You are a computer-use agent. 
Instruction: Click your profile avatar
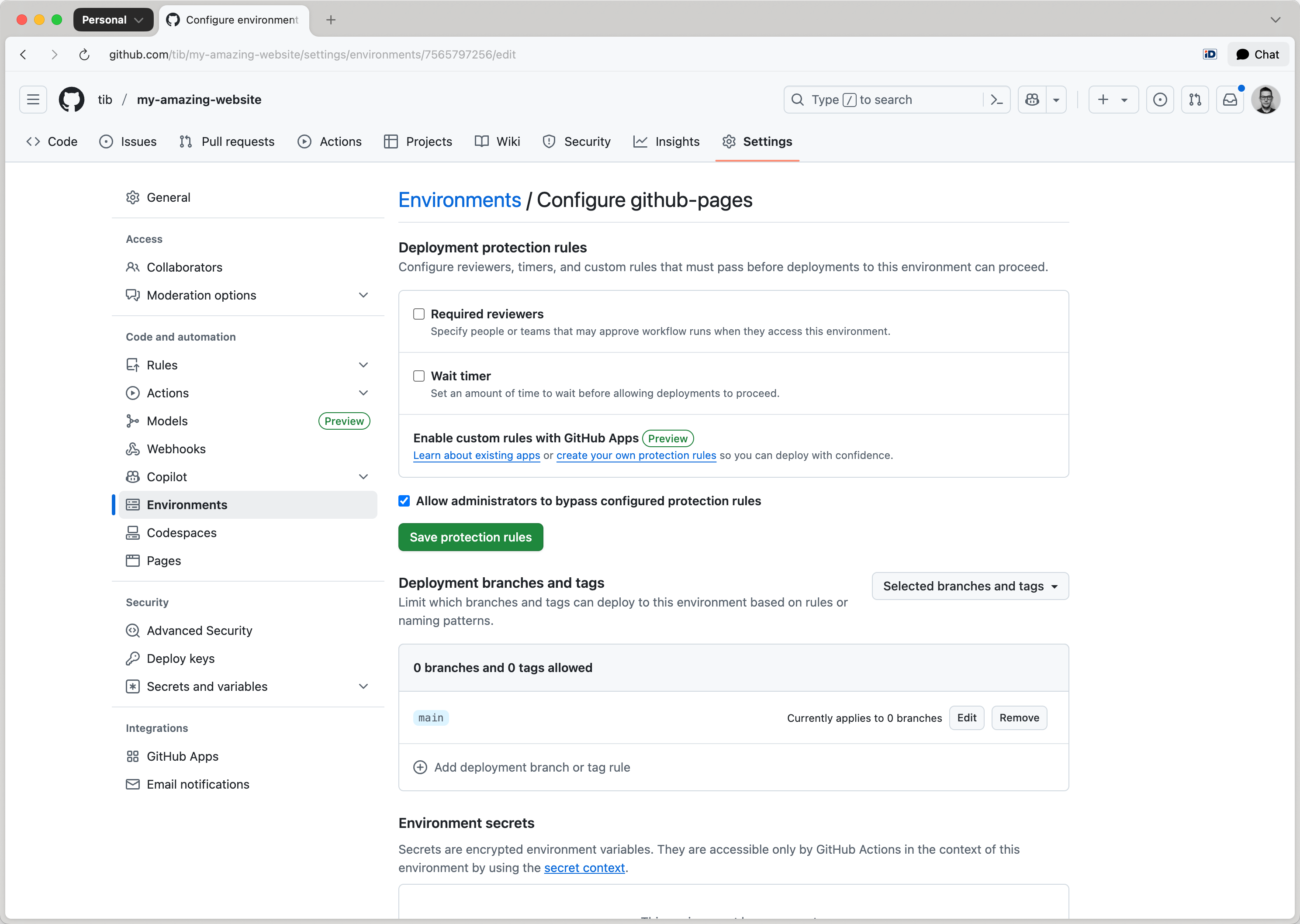tap(1266, 99)
